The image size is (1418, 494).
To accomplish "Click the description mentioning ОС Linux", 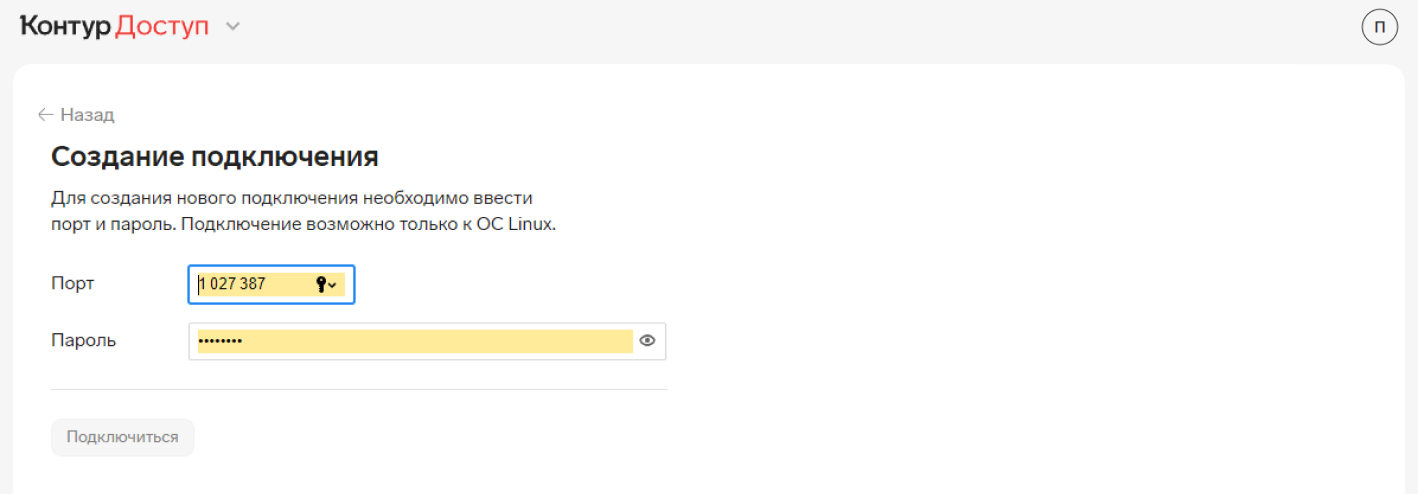I will (x=303, y=223).
